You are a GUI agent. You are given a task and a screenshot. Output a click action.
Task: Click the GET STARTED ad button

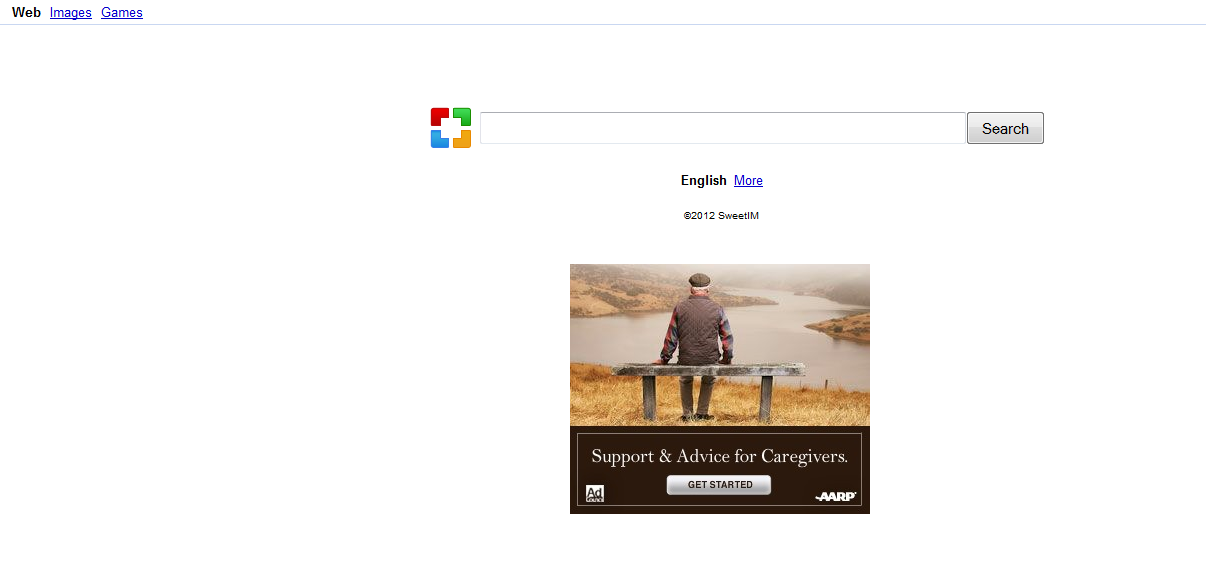[x=719, y=485]
